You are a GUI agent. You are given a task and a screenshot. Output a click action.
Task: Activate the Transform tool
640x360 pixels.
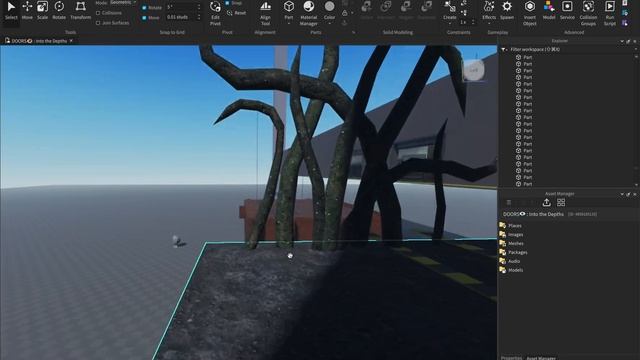pyautogui.click(x=80, y=10)
